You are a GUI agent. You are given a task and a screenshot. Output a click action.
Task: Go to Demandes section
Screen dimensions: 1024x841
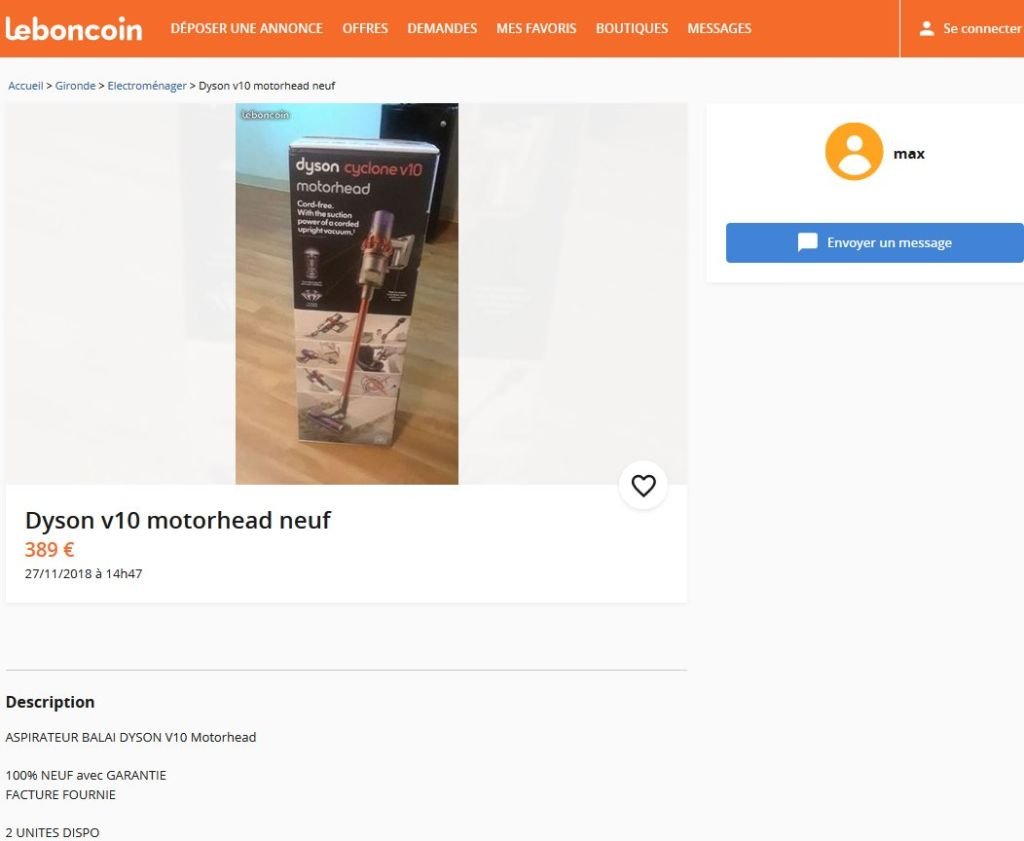(442, 29)
